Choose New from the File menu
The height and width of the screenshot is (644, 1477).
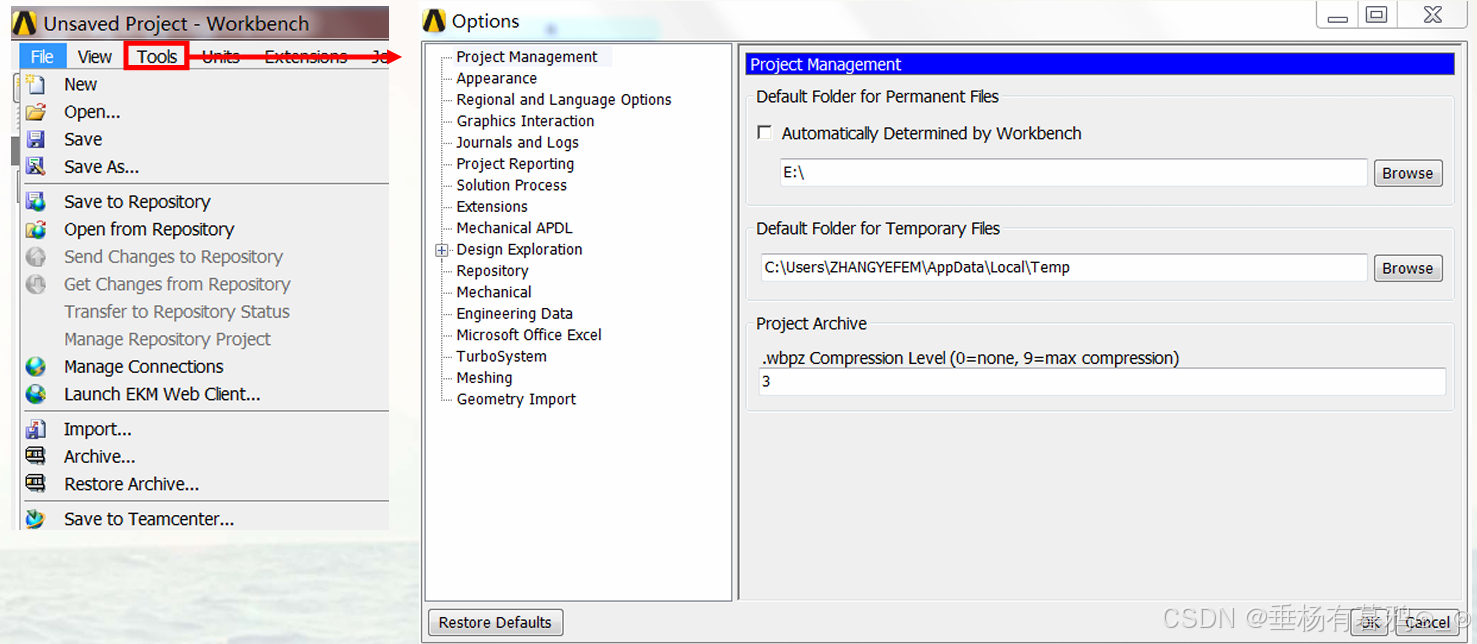click(80, 85)
